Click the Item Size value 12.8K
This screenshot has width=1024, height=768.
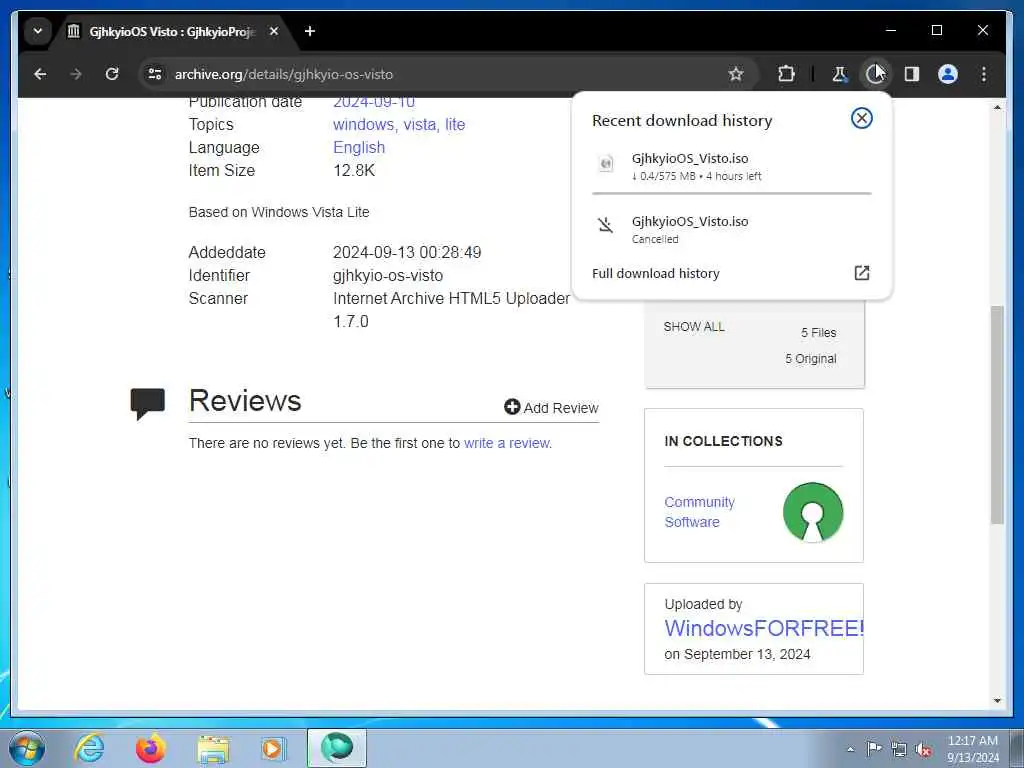pos(354,170)
